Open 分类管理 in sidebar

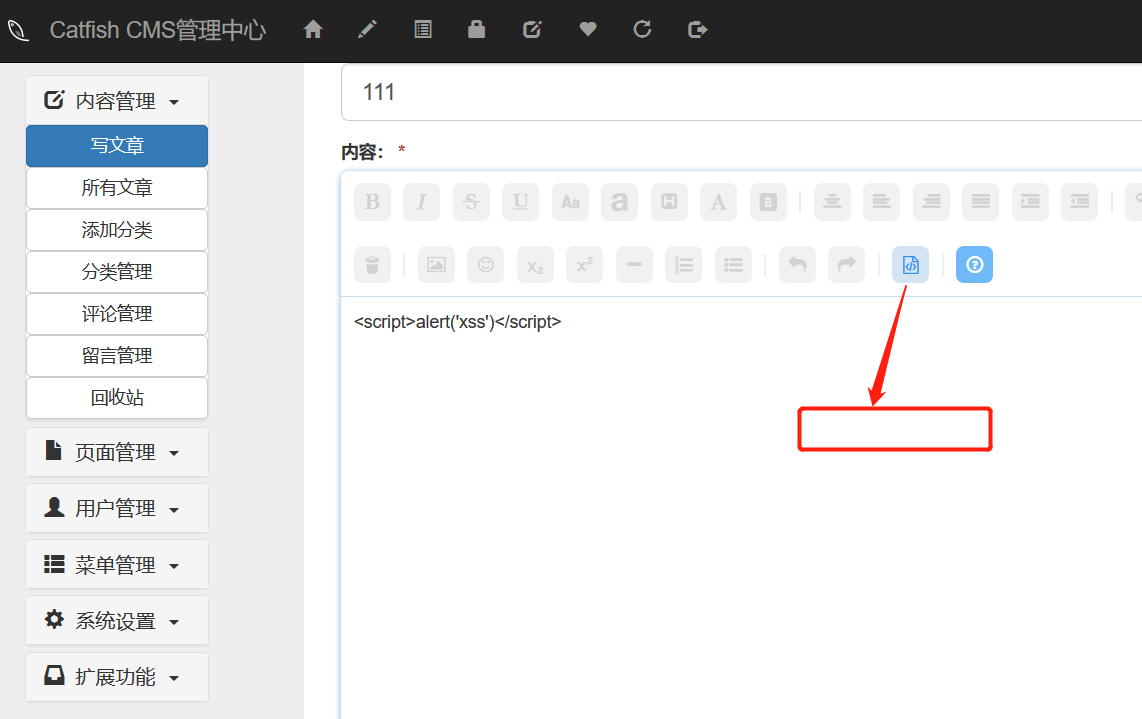click(x=117, y=272)
